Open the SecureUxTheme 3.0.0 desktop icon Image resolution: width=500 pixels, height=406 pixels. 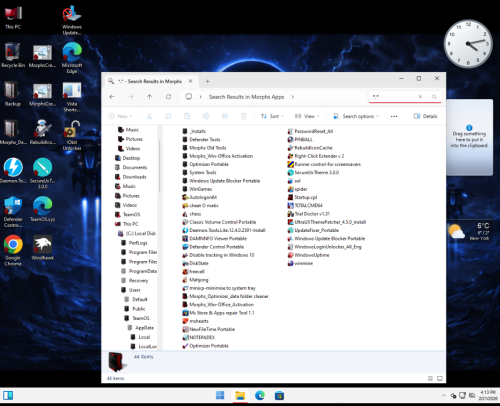tap(42, 173)
